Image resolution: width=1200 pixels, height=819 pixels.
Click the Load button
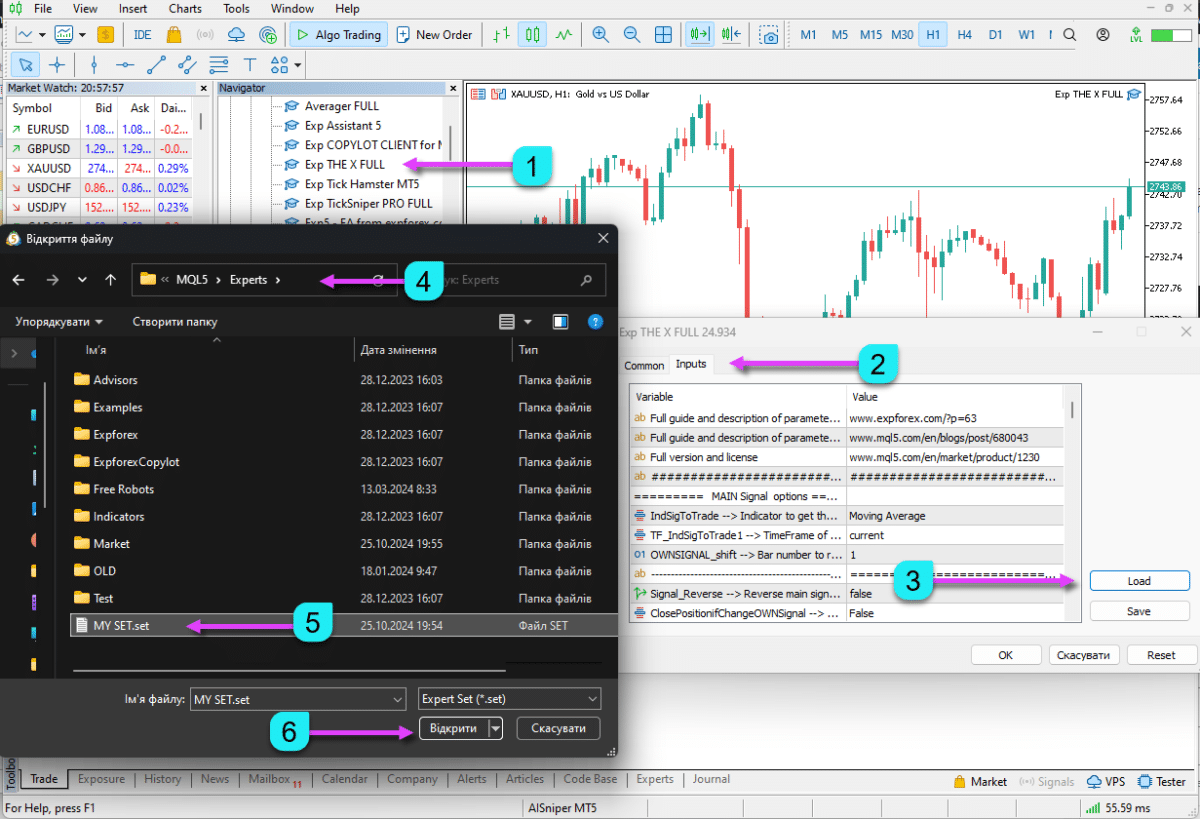pos(1139,581)
